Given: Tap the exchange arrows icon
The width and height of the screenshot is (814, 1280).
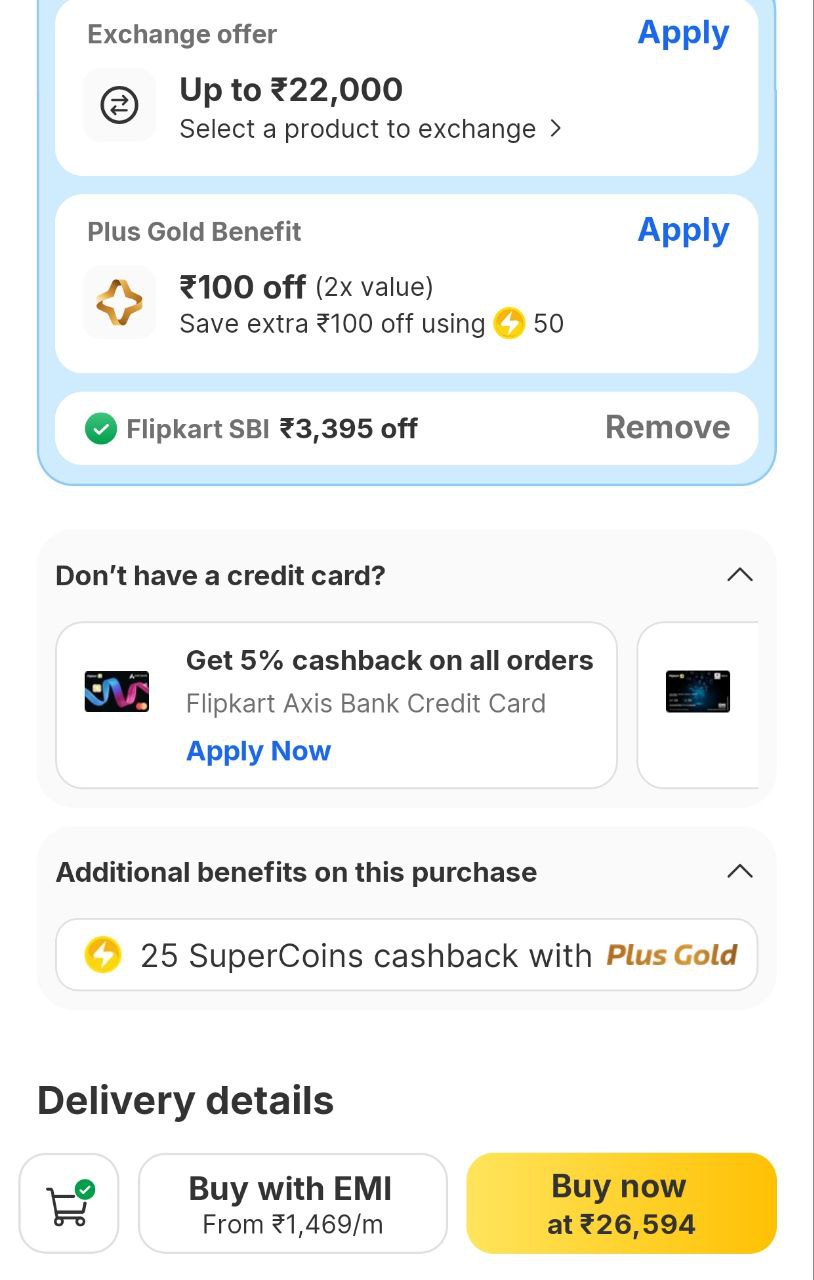Looking at the screenshot, I should pos(119,105).
